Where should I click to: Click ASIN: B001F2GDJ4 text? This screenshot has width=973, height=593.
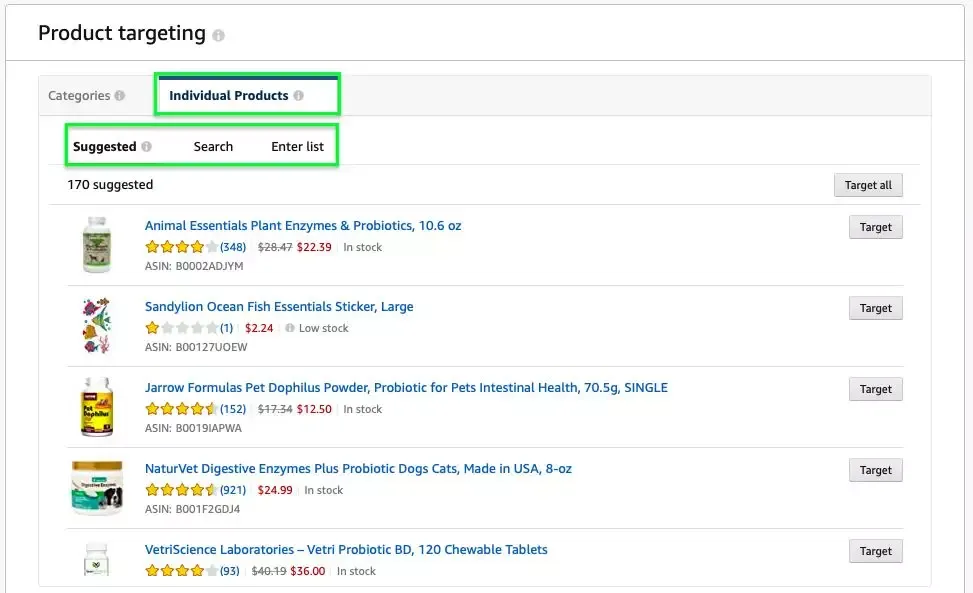(192, 509)
